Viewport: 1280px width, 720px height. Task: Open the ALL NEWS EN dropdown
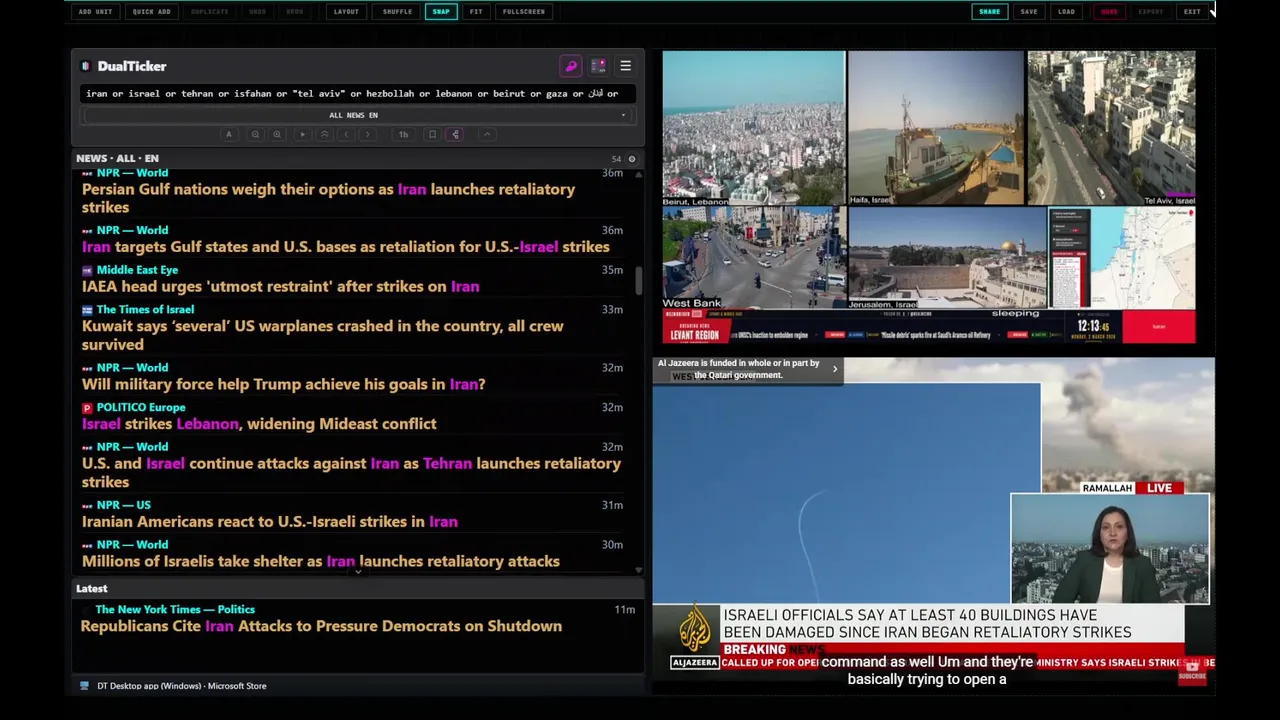[x=357, y=115]
